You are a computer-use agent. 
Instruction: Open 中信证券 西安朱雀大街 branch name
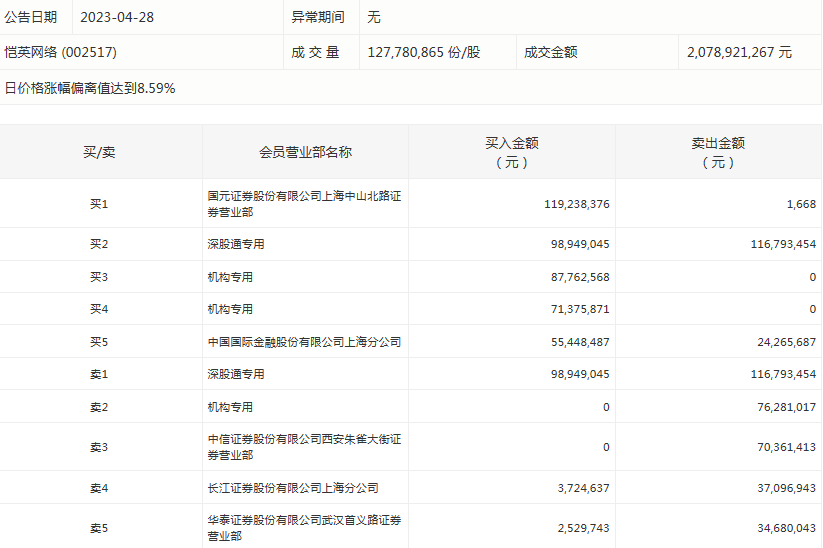click(x=304, y=447)
